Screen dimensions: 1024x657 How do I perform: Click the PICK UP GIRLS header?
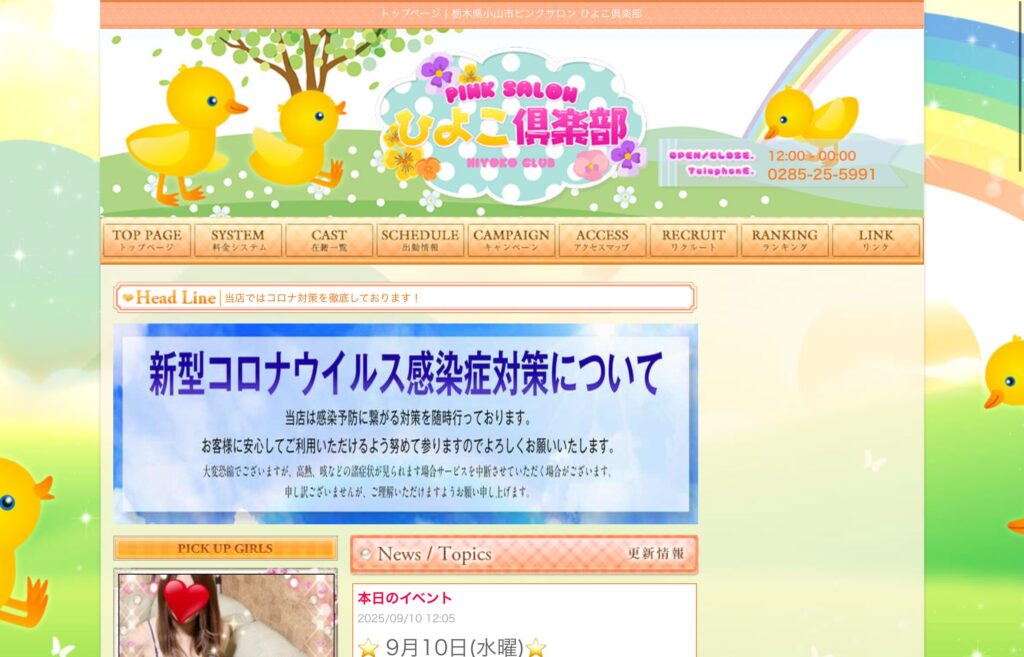(225, 548)
